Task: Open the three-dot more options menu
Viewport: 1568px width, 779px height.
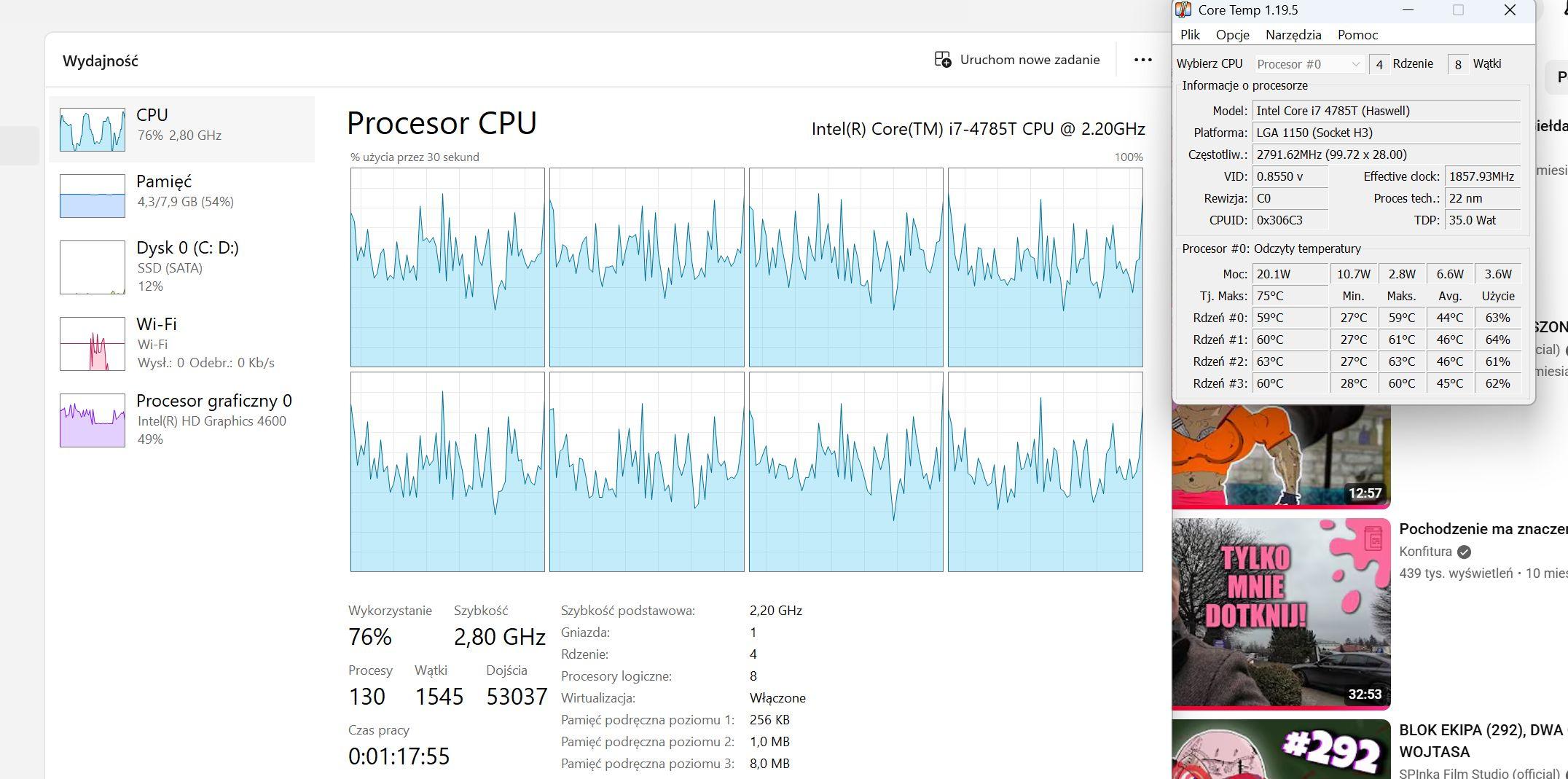Action: [x=1142, y=60]
